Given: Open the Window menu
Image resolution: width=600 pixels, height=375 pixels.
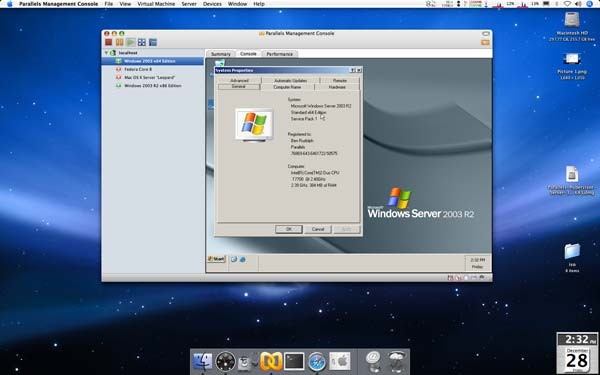Looking at the screenshot, I should [x=237, y=4].
